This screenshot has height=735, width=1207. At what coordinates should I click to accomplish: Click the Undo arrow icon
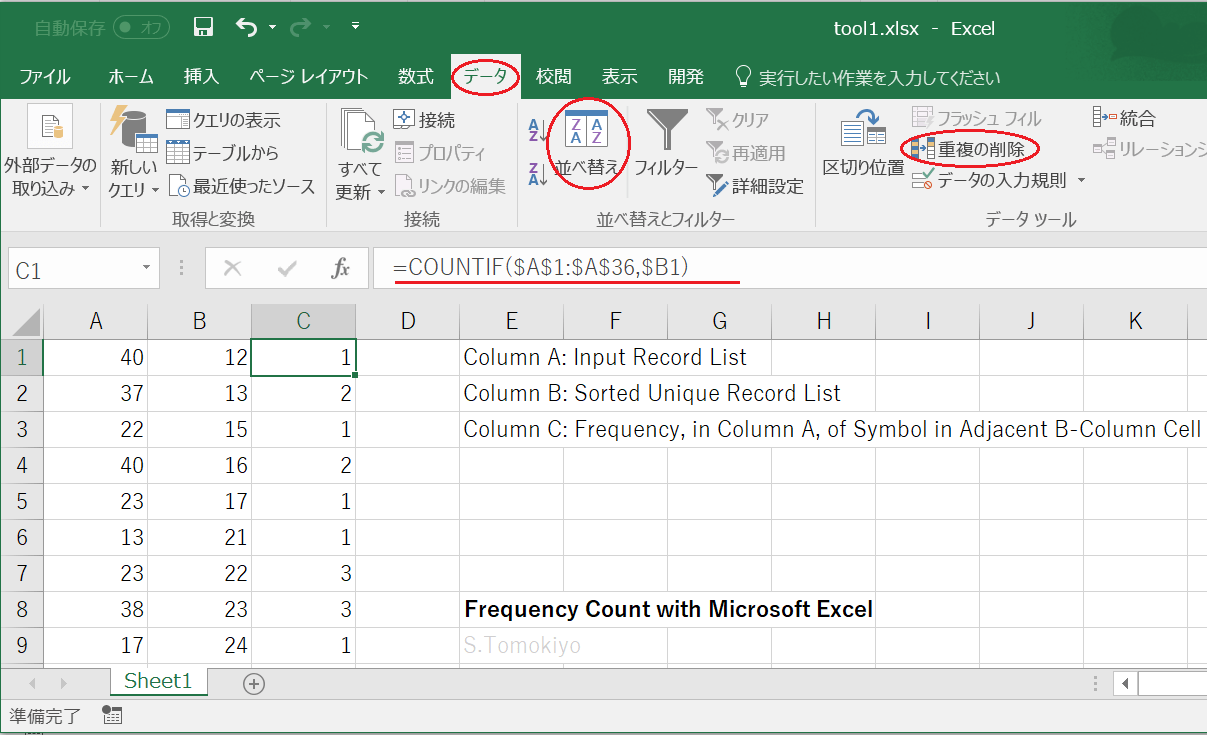[x=247, y=27]
